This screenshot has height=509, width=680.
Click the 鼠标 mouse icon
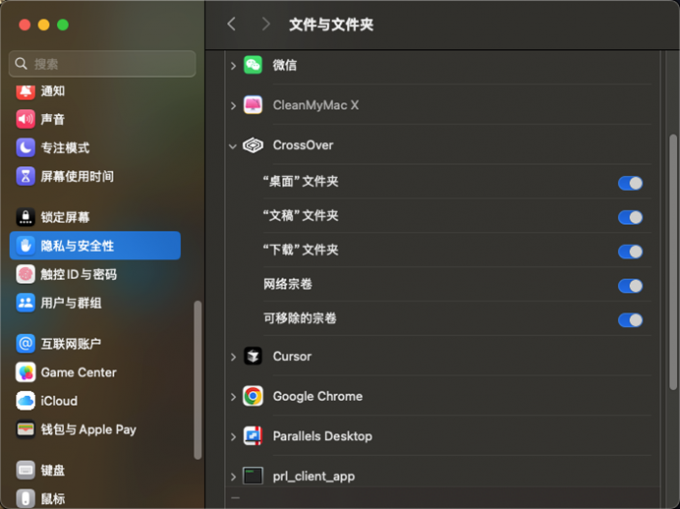coord(26,499)
